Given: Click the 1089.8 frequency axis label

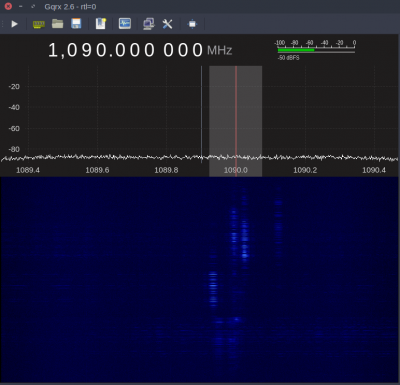Looking at the screenshot, I should (166, 170).
